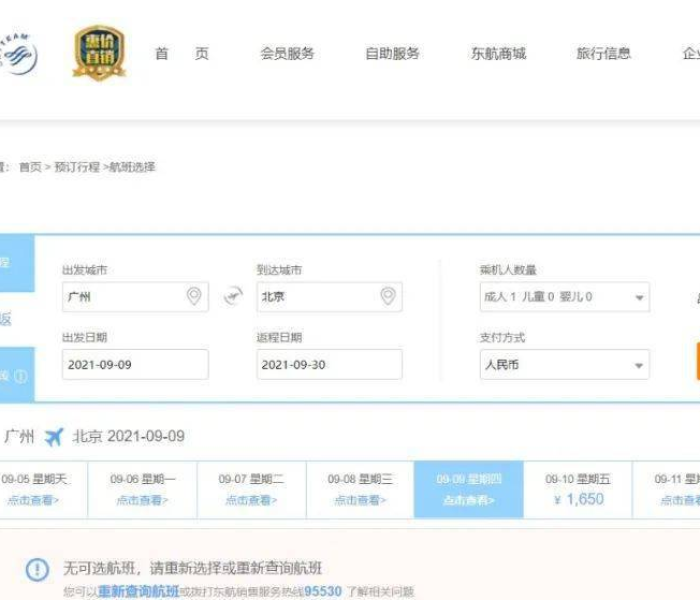Click 预订行程 in the breadcrumb
Viewport: 700px width, 600px height.
coord(77,168)
